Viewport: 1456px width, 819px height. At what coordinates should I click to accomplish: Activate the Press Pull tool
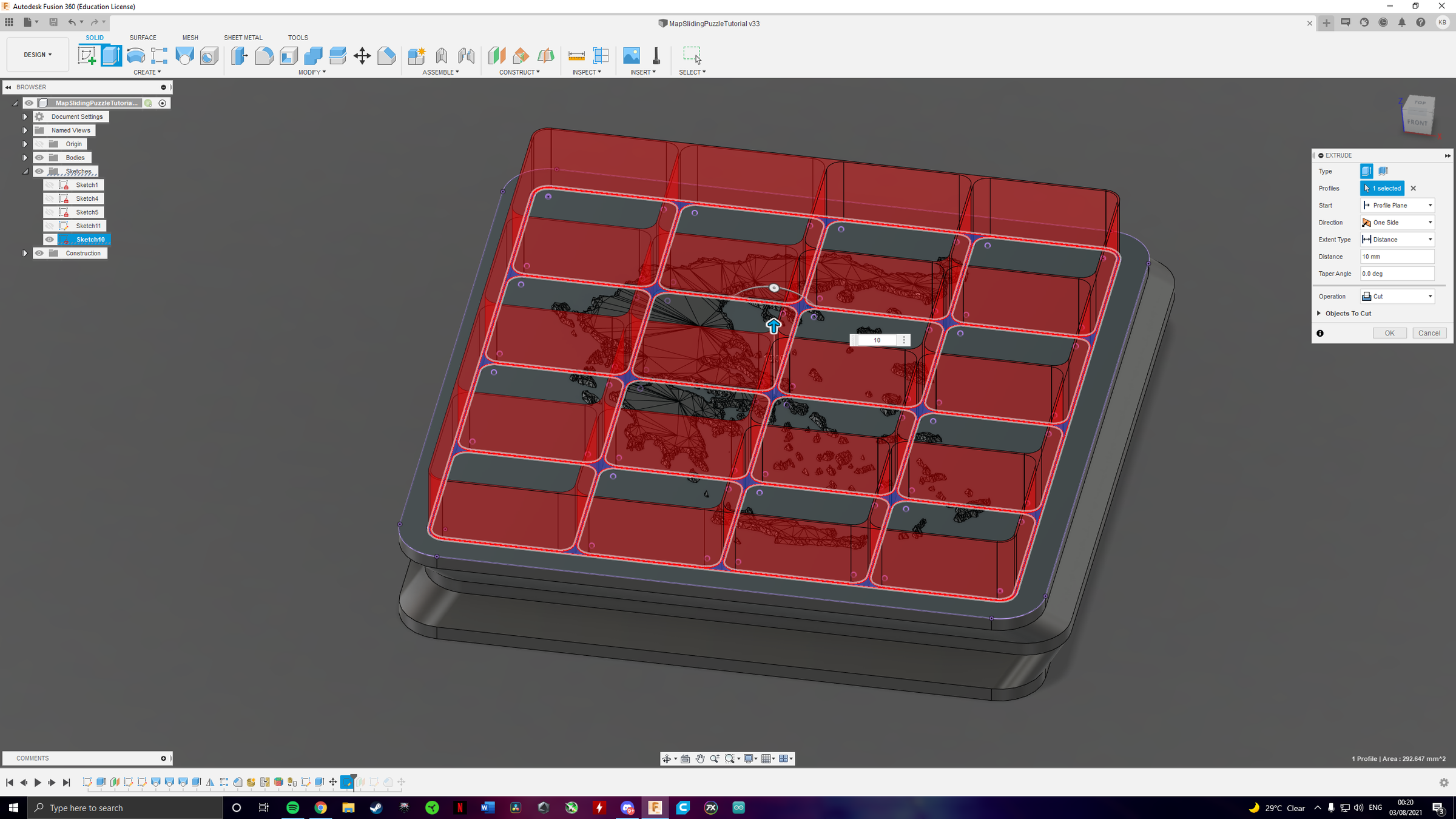(239, 55)
